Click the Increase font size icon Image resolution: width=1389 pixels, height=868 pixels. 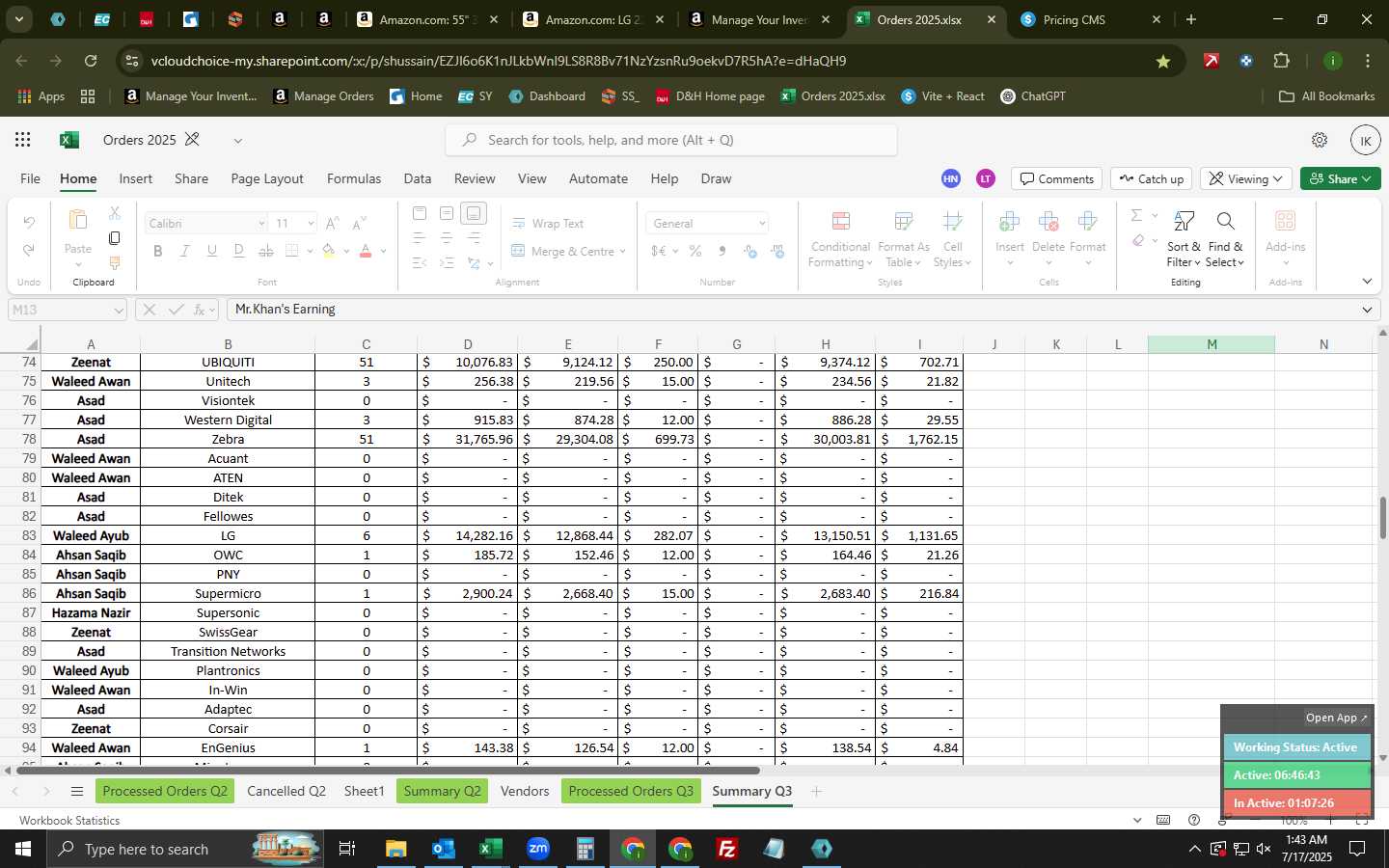[x=332, y=224]
